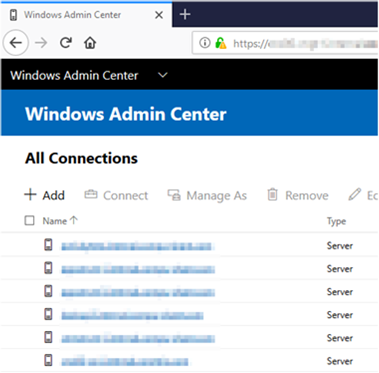The height and width of the screenshot is (373, 379).
Task: Click the Connect toolbar button
Action: tap(116, 195)
